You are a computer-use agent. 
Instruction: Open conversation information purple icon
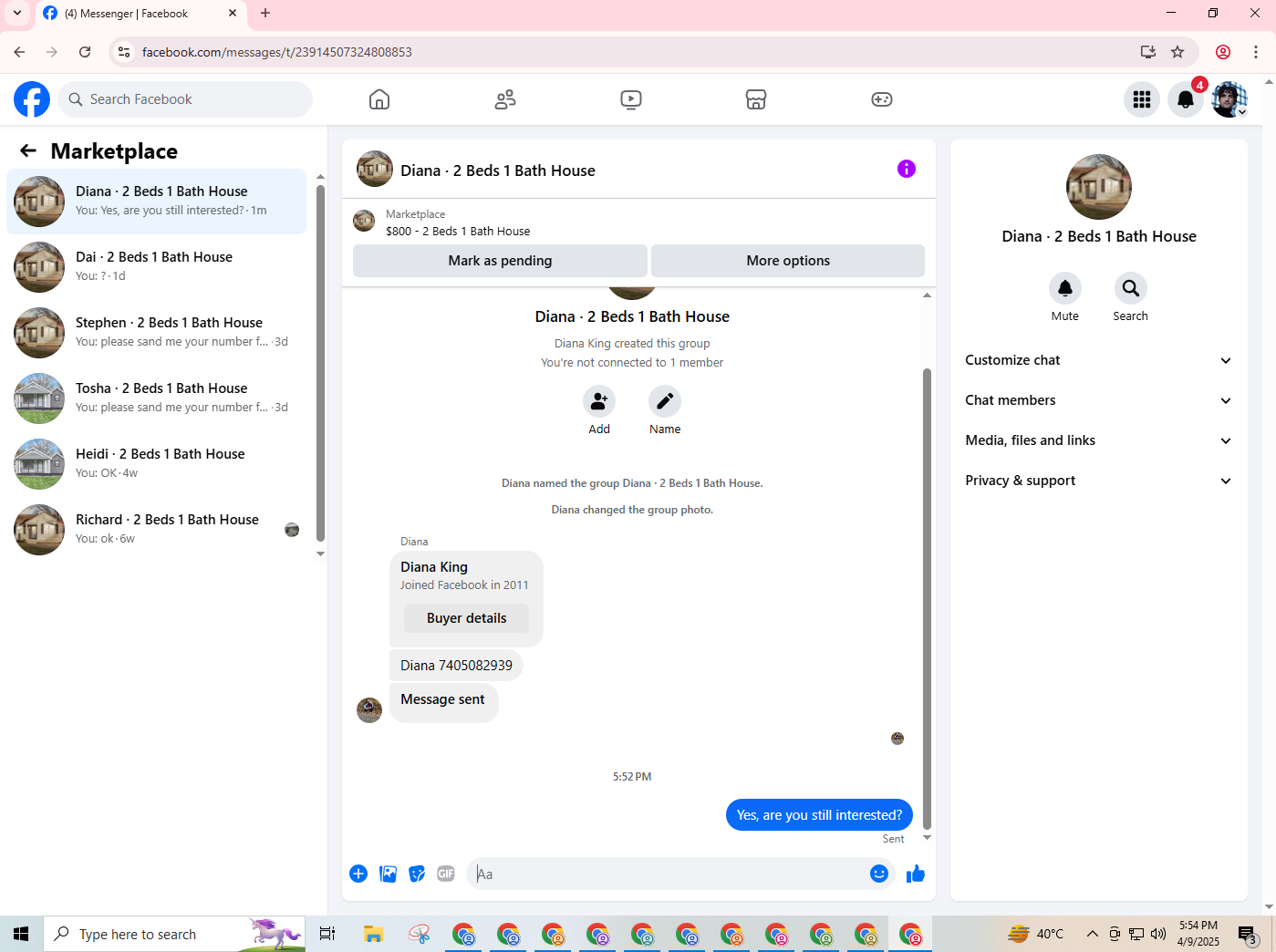907,169
